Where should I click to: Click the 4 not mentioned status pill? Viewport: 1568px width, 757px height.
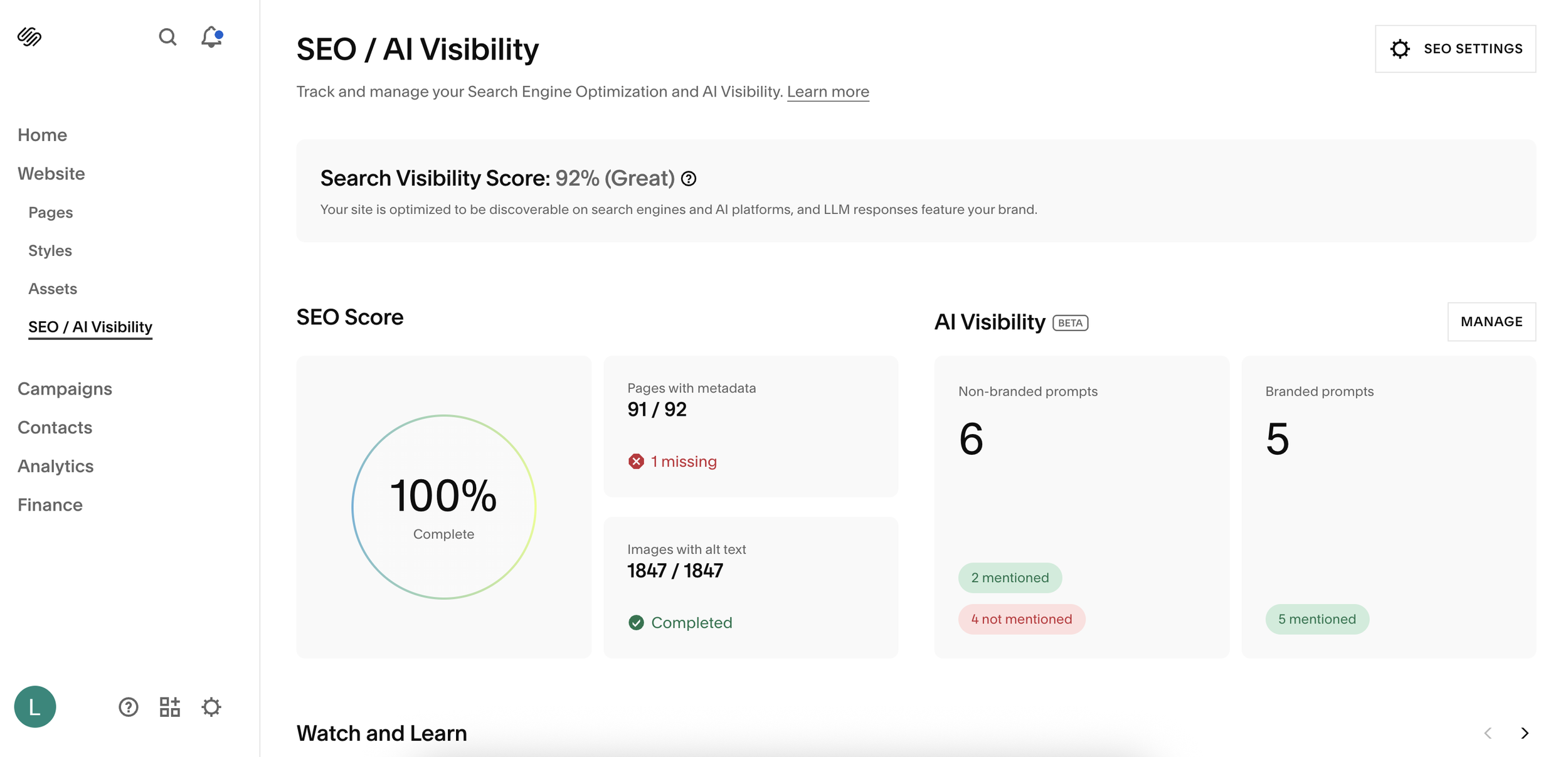tap(1021, 619)
